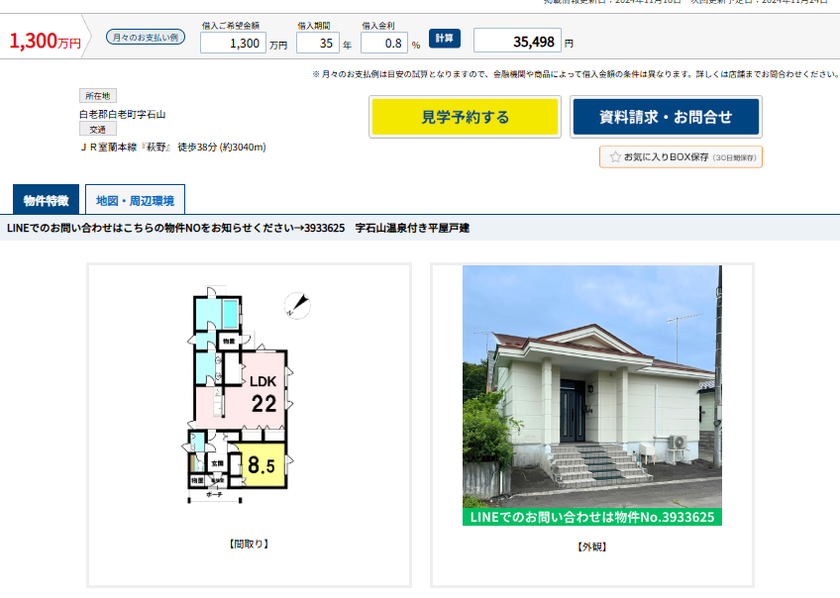Open the 萩野 station link
The image size is (840, 598).
[156, 147]
